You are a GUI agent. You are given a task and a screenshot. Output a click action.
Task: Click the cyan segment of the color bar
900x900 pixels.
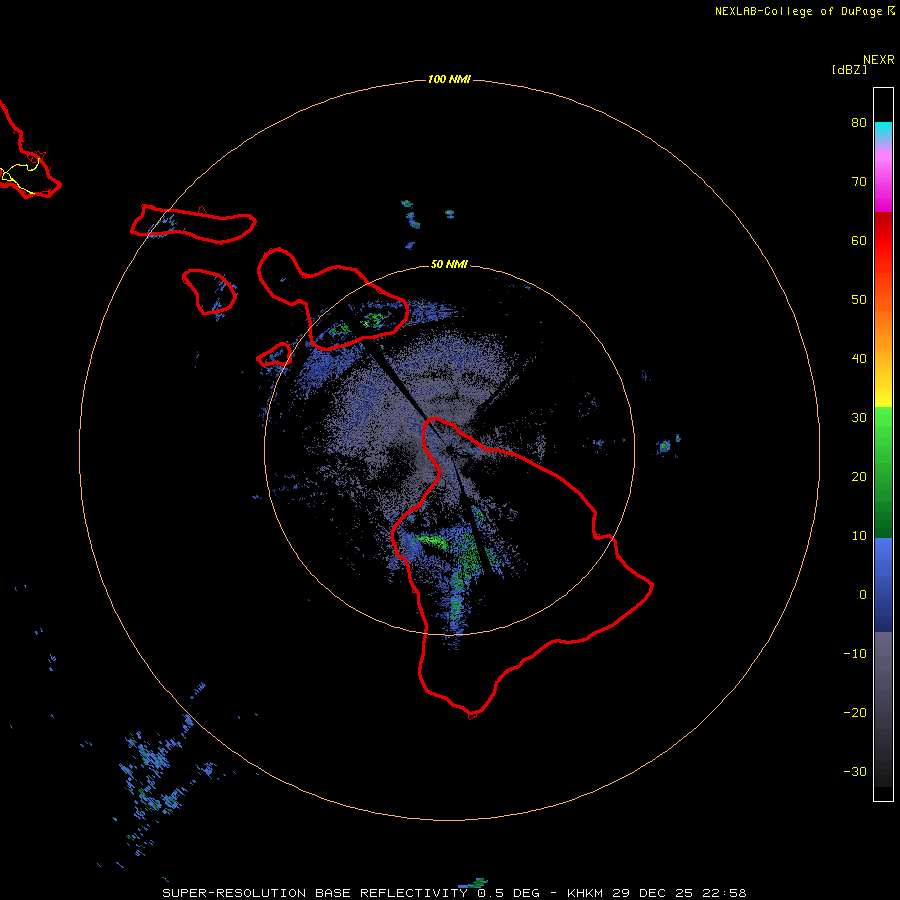pyautogui.click(x=883, y=131)
